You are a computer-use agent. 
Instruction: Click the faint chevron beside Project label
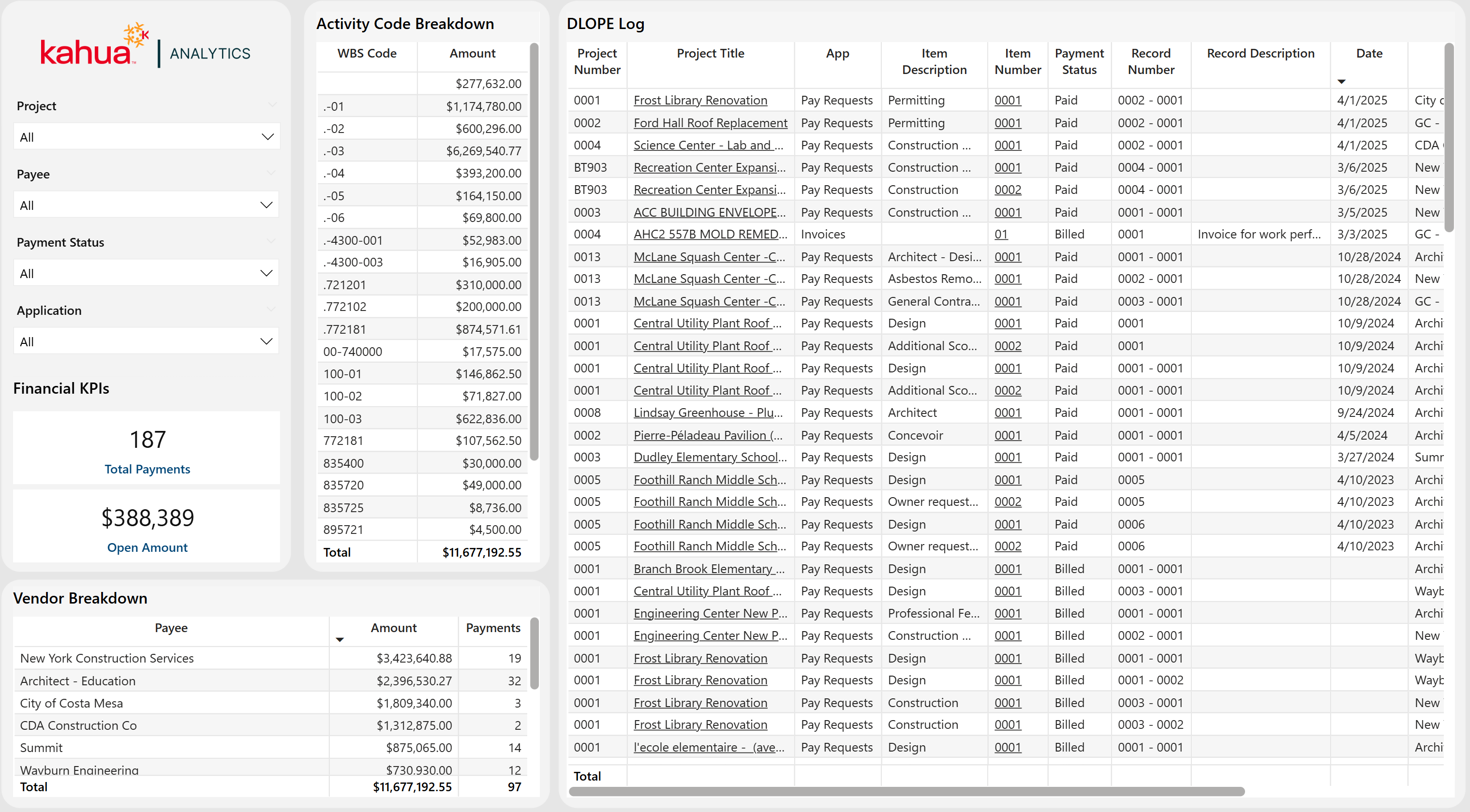[x=272, y=104]
